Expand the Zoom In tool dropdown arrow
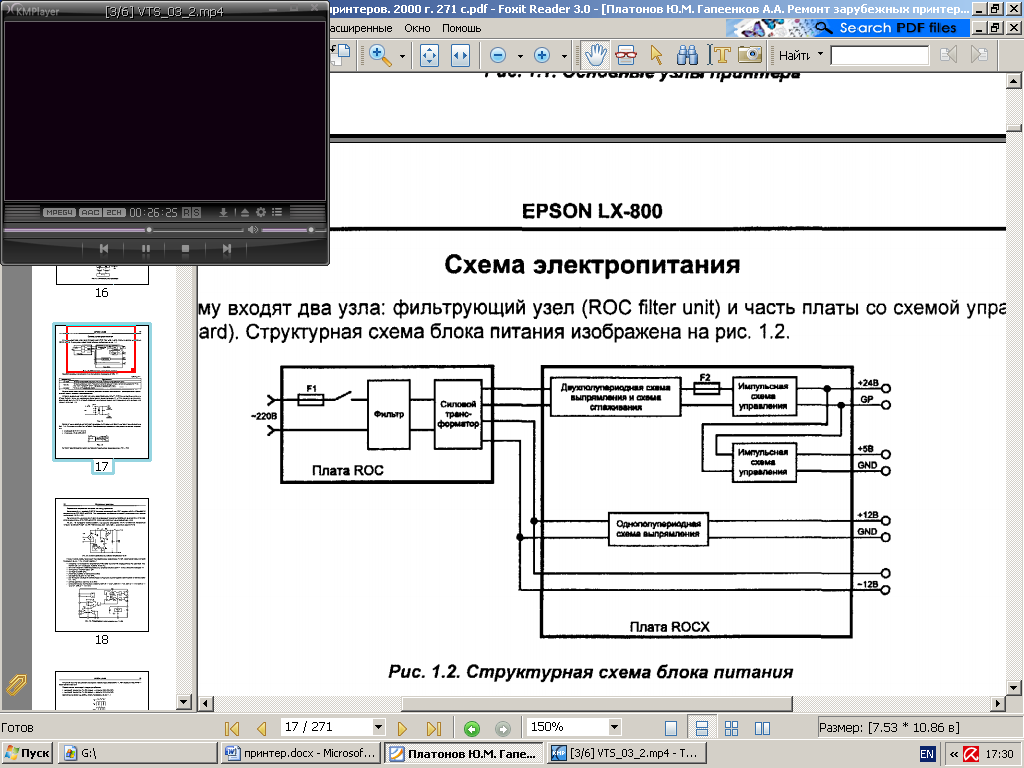1024x768 pixels. pyautogui.click(x=402, y=56)
